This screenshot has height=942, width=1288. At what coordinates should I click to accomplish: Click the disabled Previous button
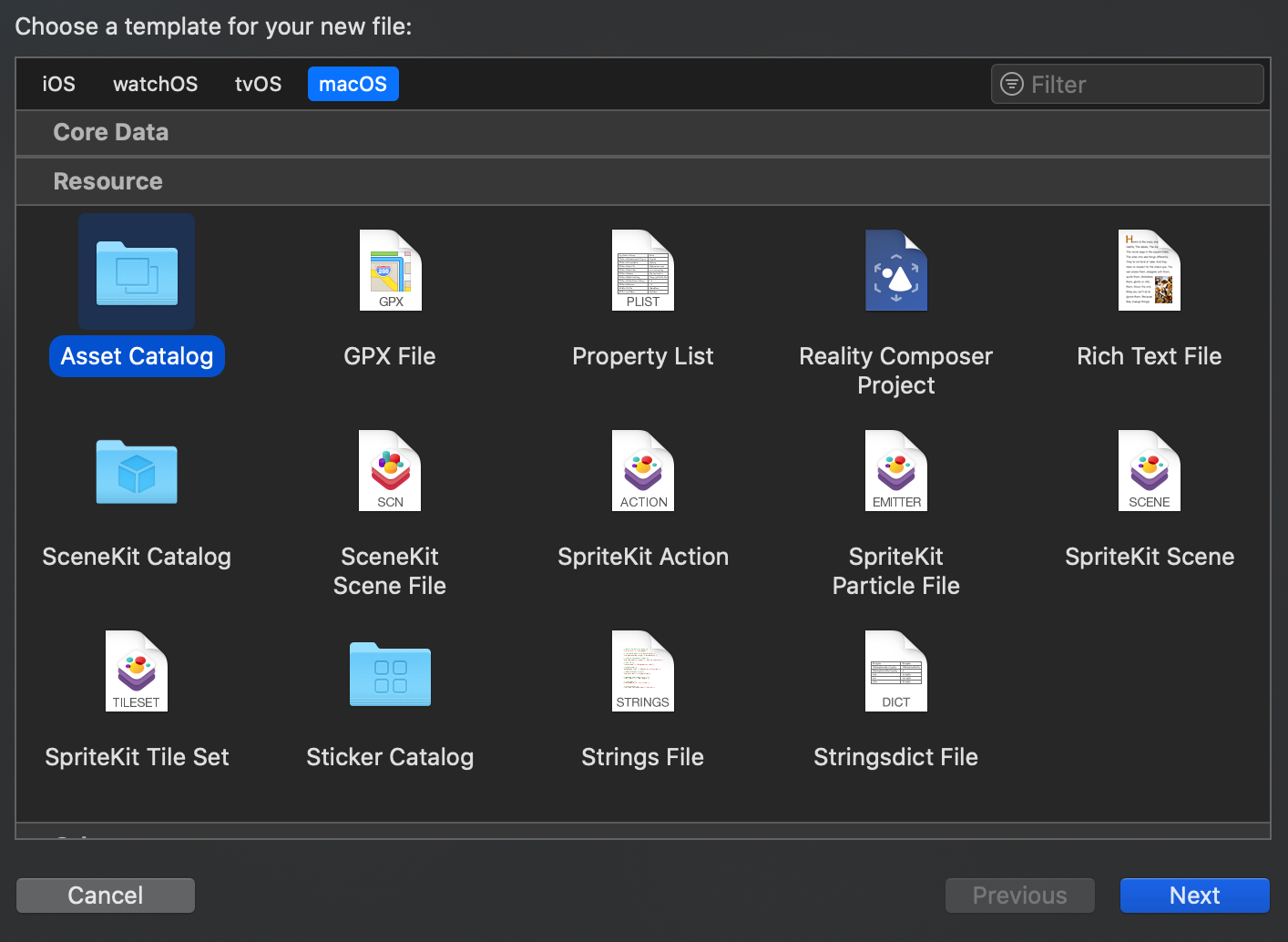coord(1020,896)
